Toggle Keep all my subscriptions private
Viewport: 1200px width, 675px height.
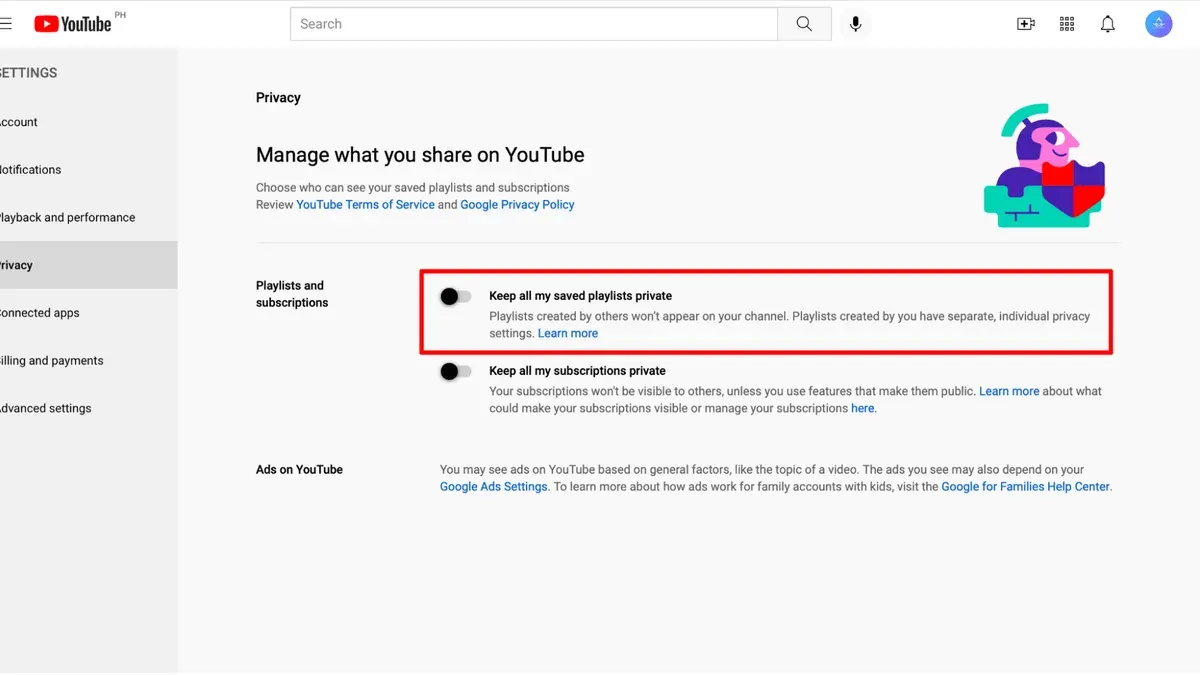(456, 371)
